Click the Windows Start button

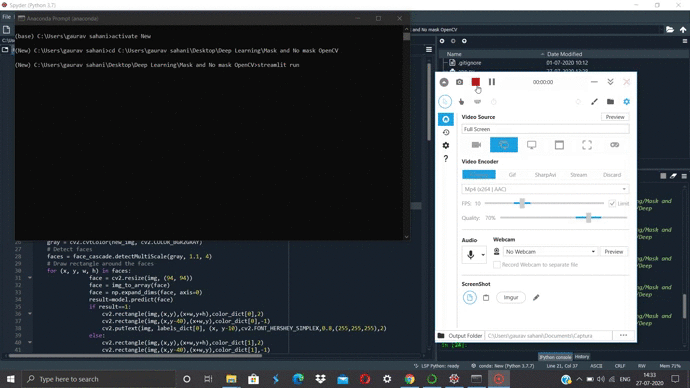pos(11,379)
